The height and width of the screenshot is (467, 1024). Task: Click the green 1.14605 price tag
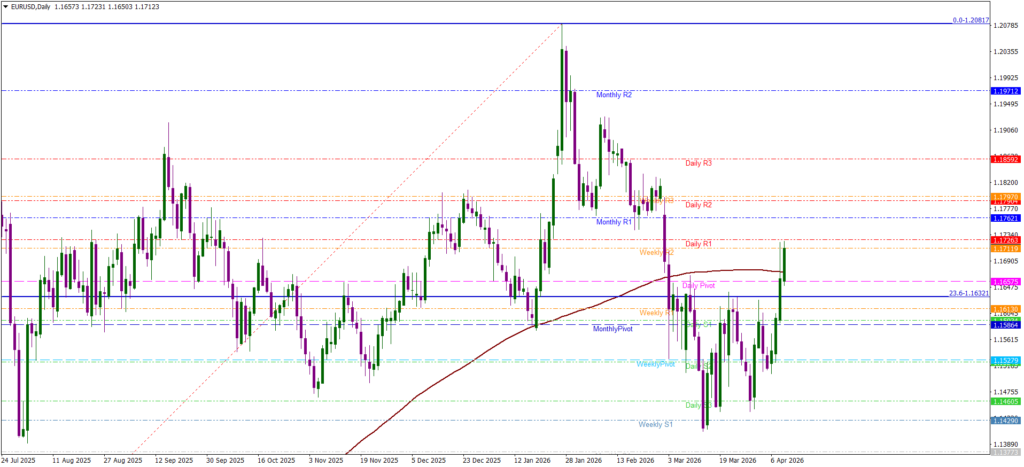pyautogui.click(x=1004, y=401)
